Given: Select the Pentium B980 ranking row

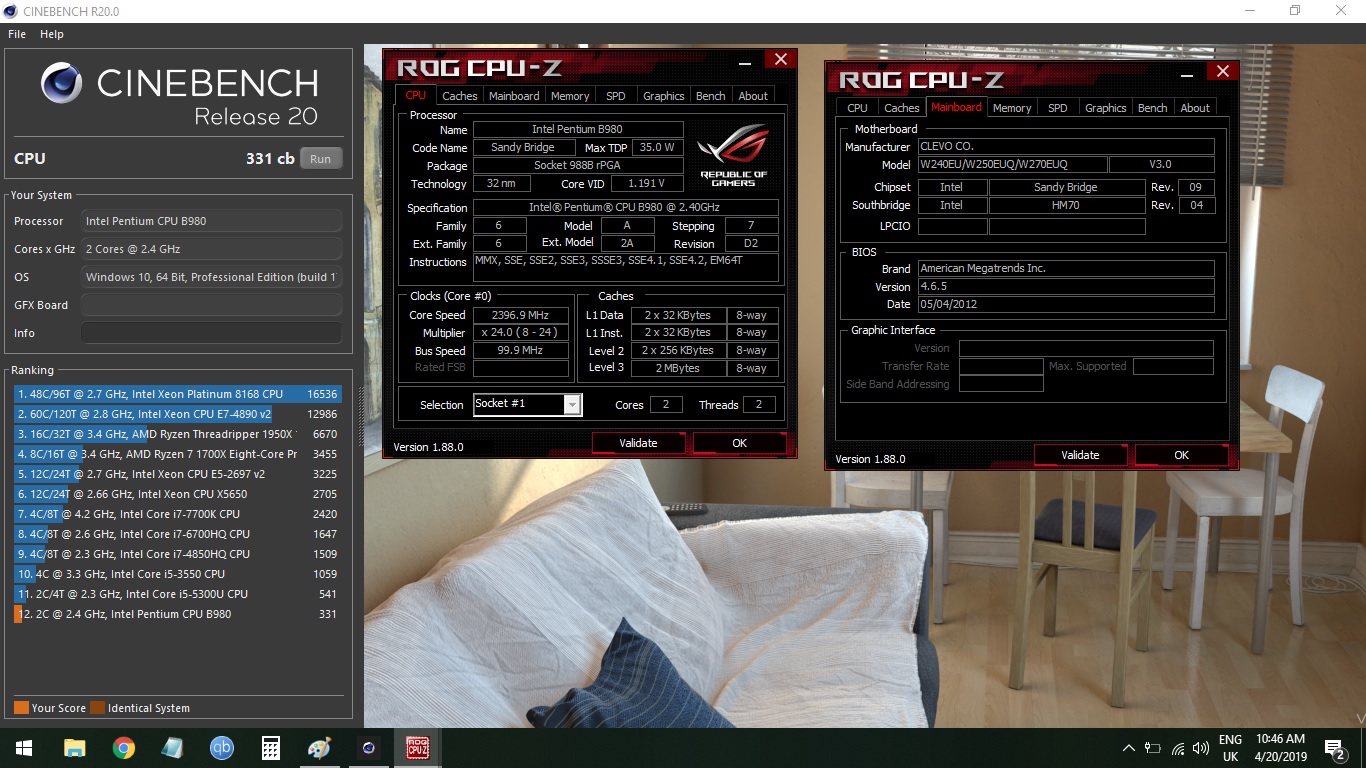Looking at the screenshot, I should pyautogui.click(x=178, y=614).
